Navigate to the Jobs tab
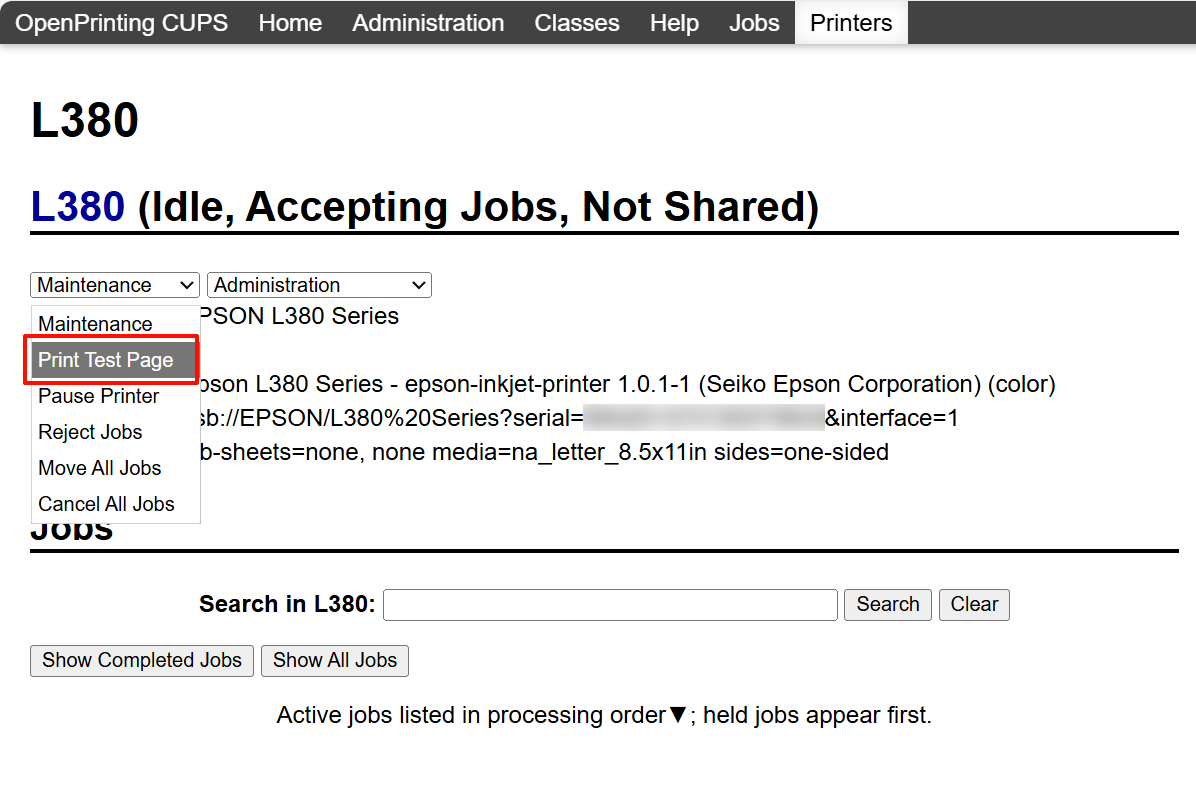The height and width of the screenshot is (792, 1196). click(754, 23)
